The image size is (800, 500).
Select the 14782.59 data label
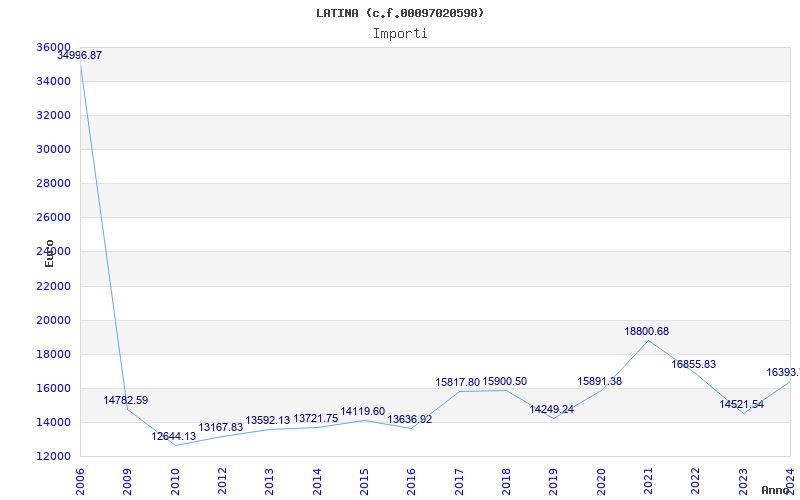[126, 401]
